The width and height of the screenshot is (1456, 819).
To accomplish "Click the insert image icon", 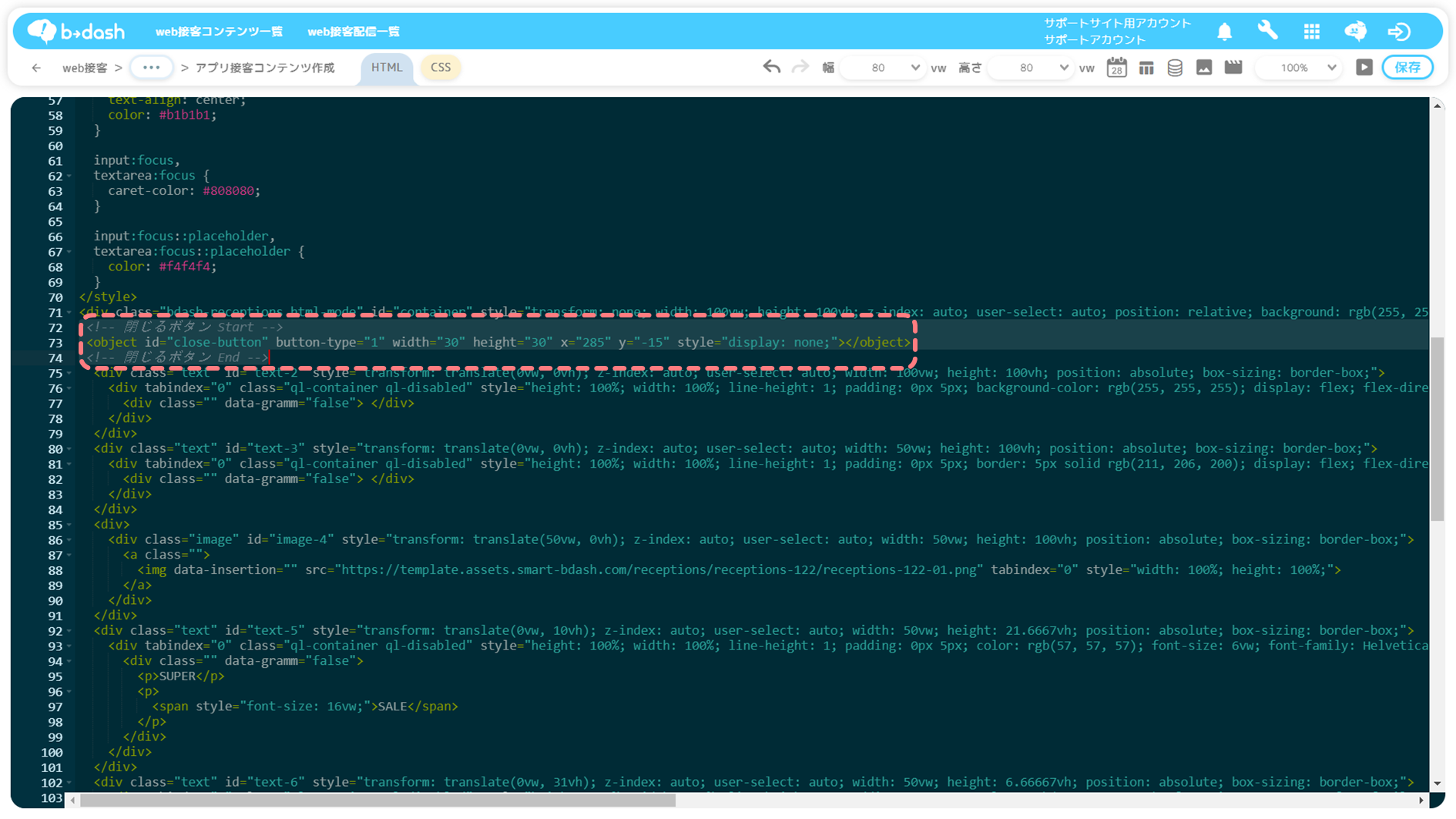I will pyautogui.click(x=1204, y=67).
